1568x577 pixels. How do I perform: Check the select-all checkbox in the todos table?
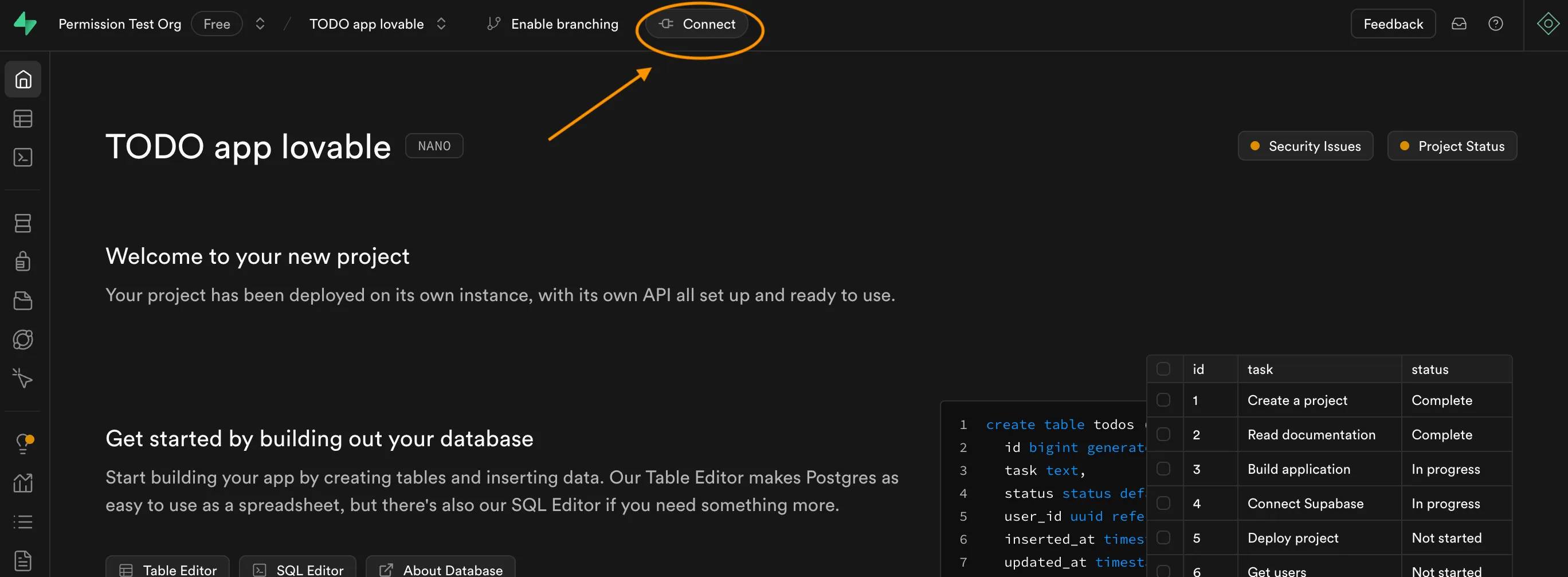point(1165,369)
